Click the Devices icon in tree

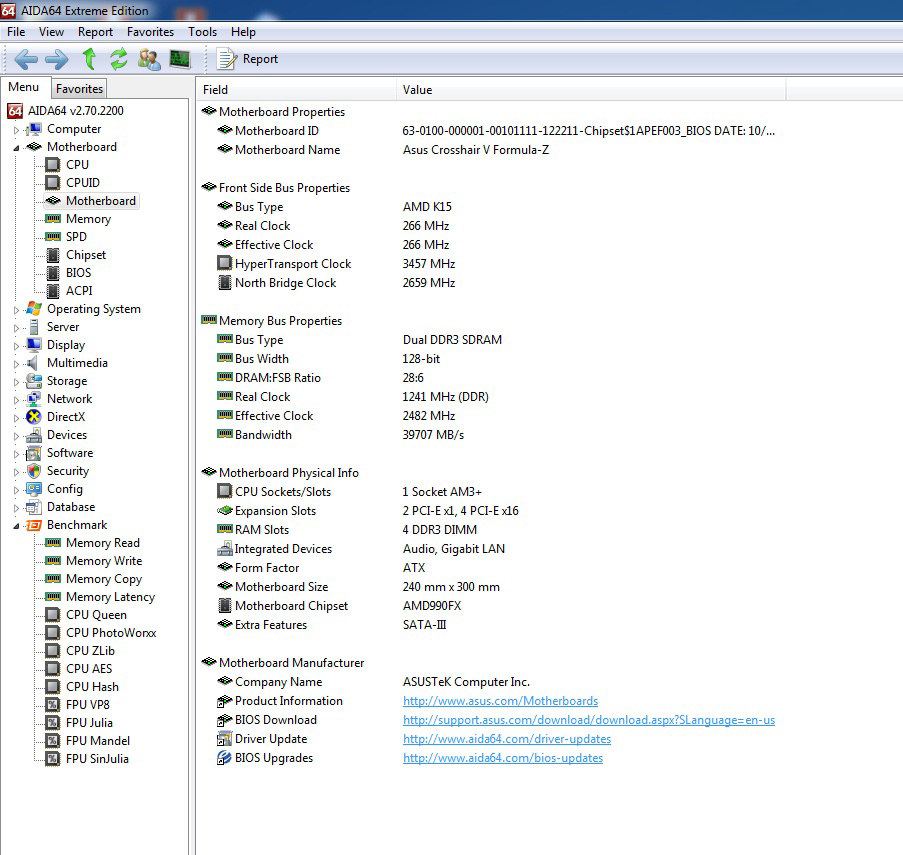34,435
